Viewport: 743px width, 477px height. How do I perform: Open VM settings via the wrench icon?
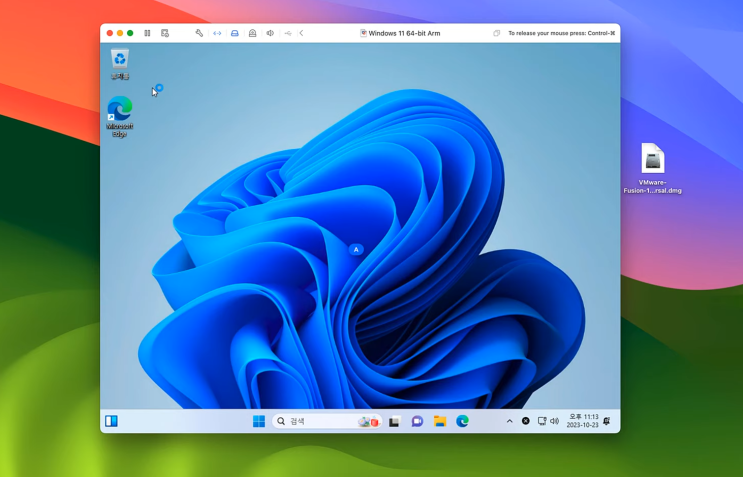tap(199, 33)
